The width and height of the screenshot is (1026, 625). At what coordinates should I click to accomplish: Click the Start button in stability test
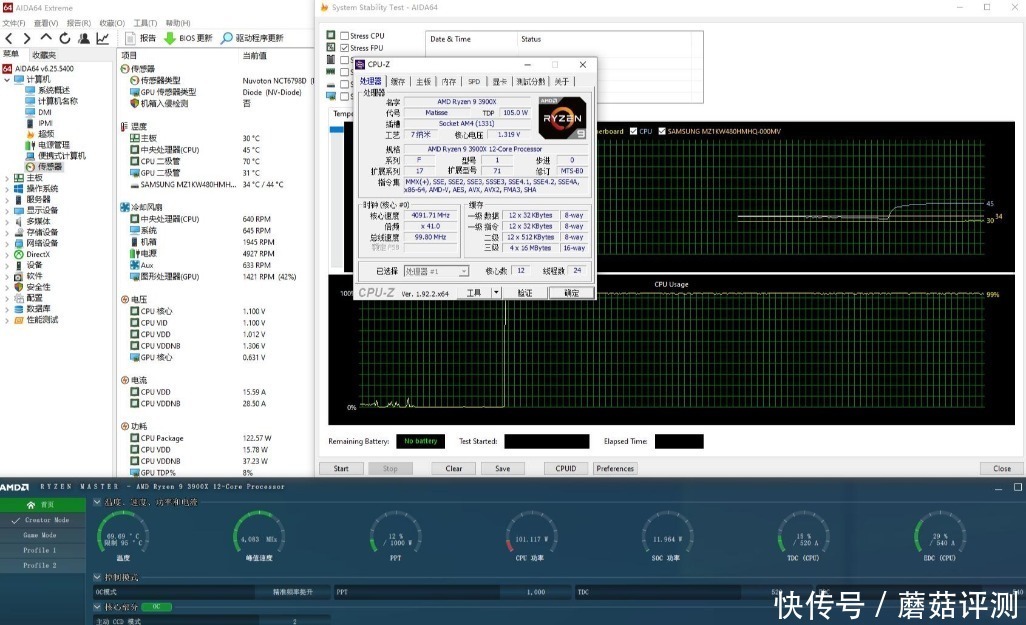pos(341,468)
